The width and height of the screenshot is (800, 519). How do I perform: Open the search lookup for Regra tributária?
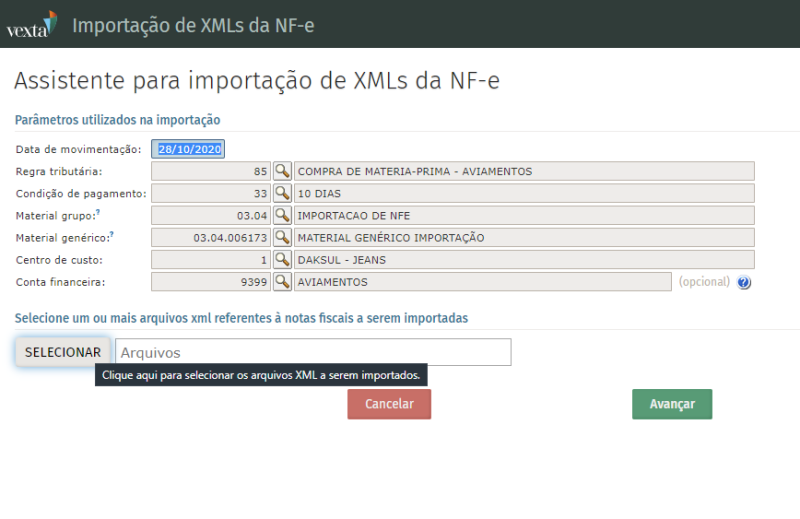point(282,171)
